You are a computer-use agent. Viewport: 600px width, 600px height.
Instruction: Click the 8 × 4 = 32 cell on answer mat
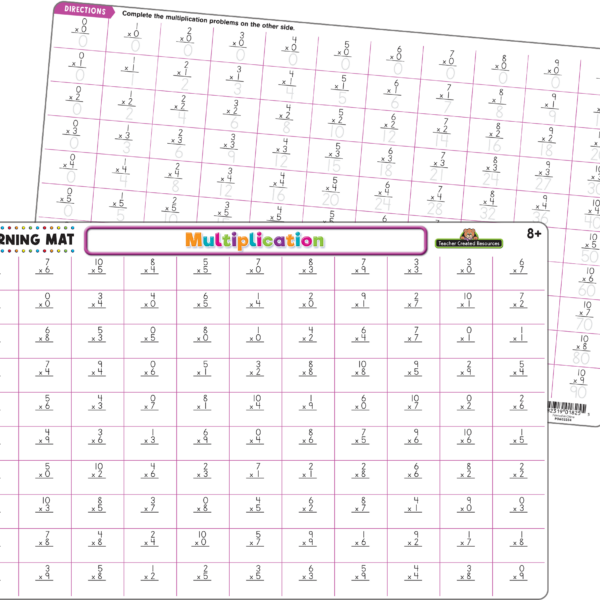pyautogui.click(x=489, y=205)
